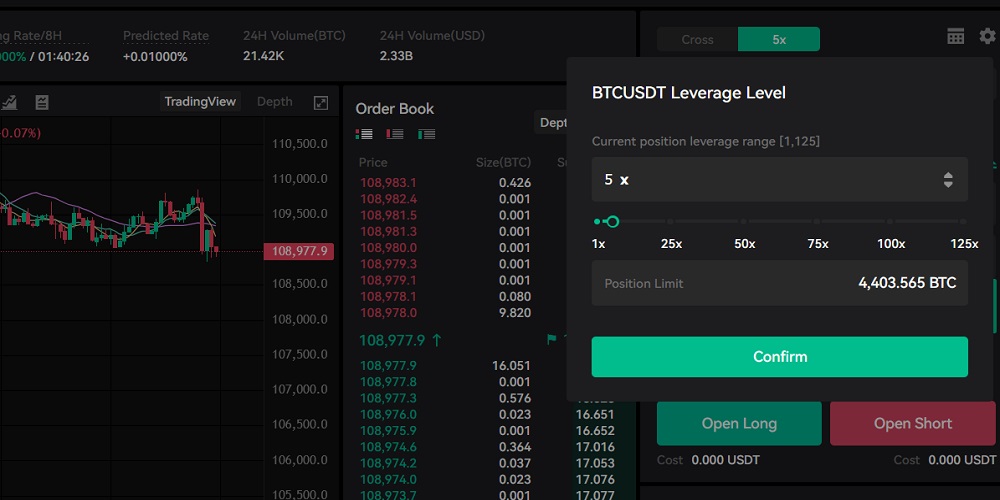This screenshot has width=1000, height=500.
Task: Open order book depth dropdown
Action: click(552, 123)
